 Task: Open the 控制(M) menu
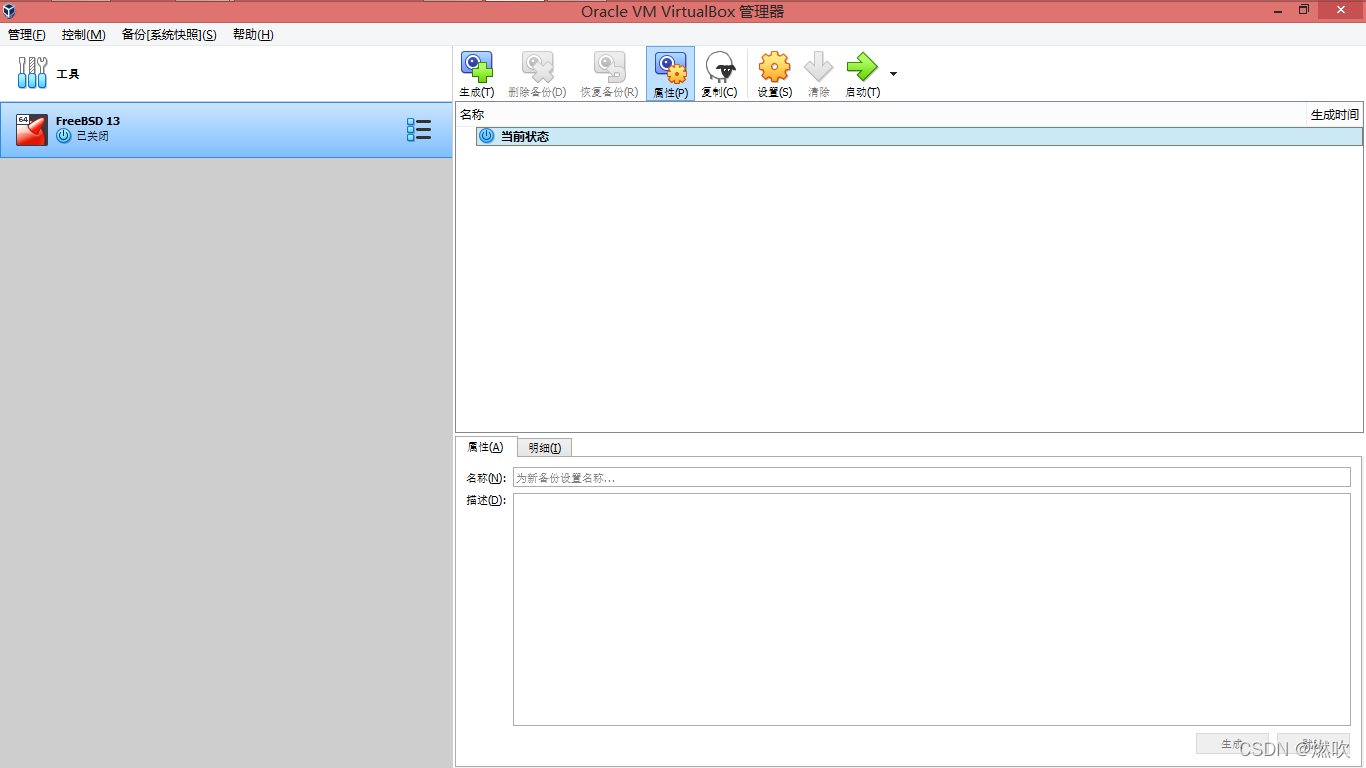point(84,35)
